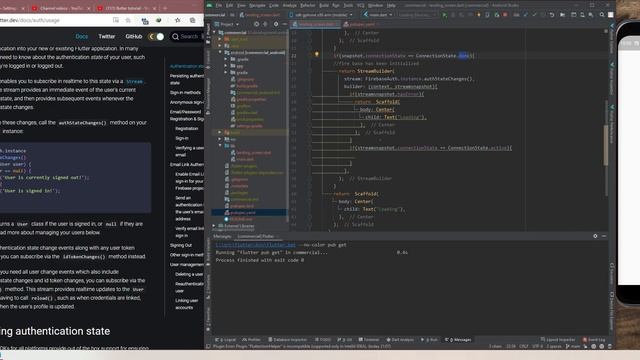Click the Docs link on website
640x360 pixels.
[x=82, y=36]
